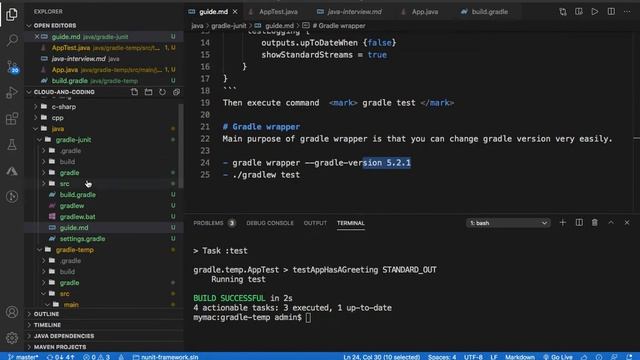Close the guide.md editor tab
Viewport: 640px width, 360px height.
click(235, 12)
